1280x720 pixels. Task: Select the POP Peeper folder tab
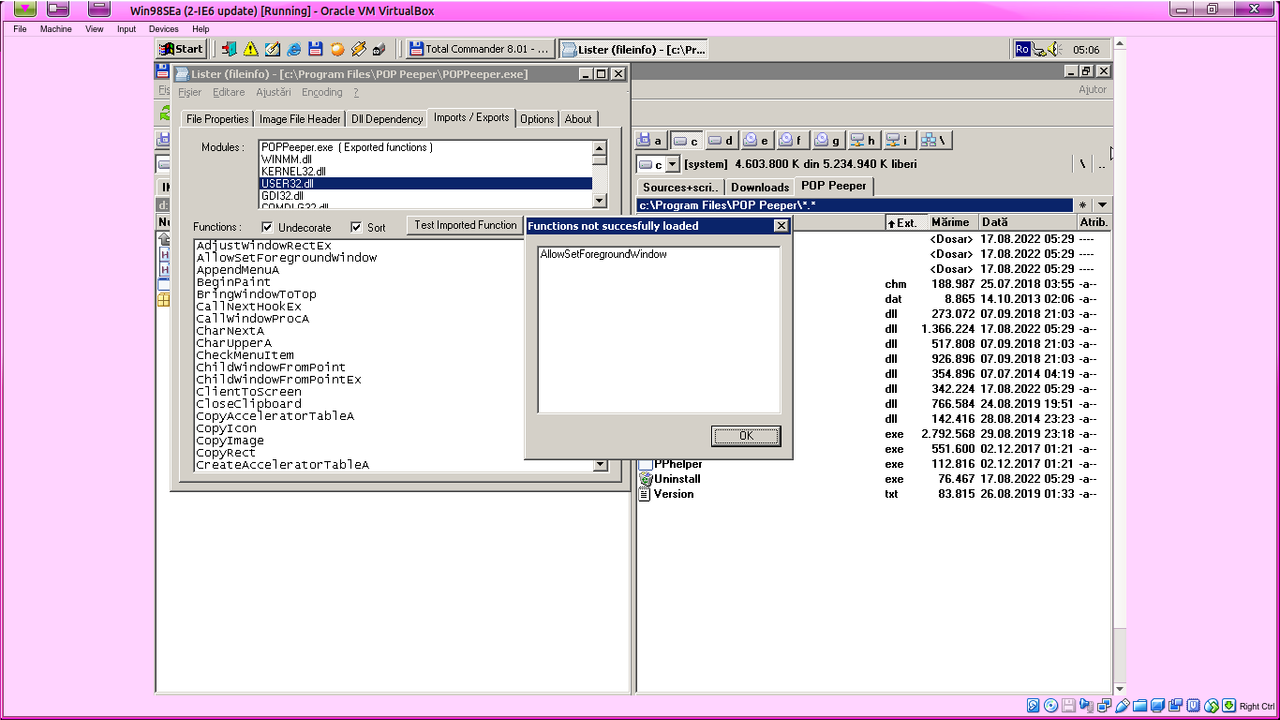pos(834,185)
